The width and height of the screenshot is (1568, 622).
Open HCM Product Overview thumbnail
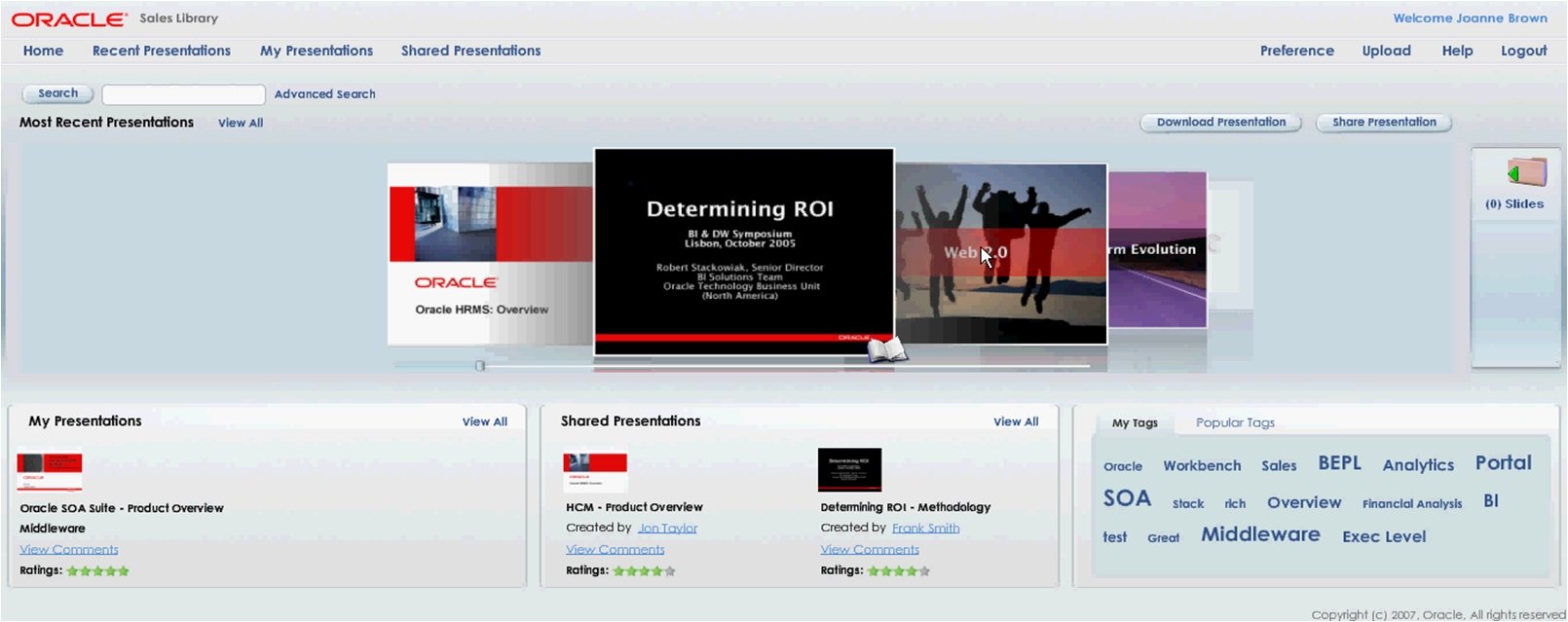point(596,472)
